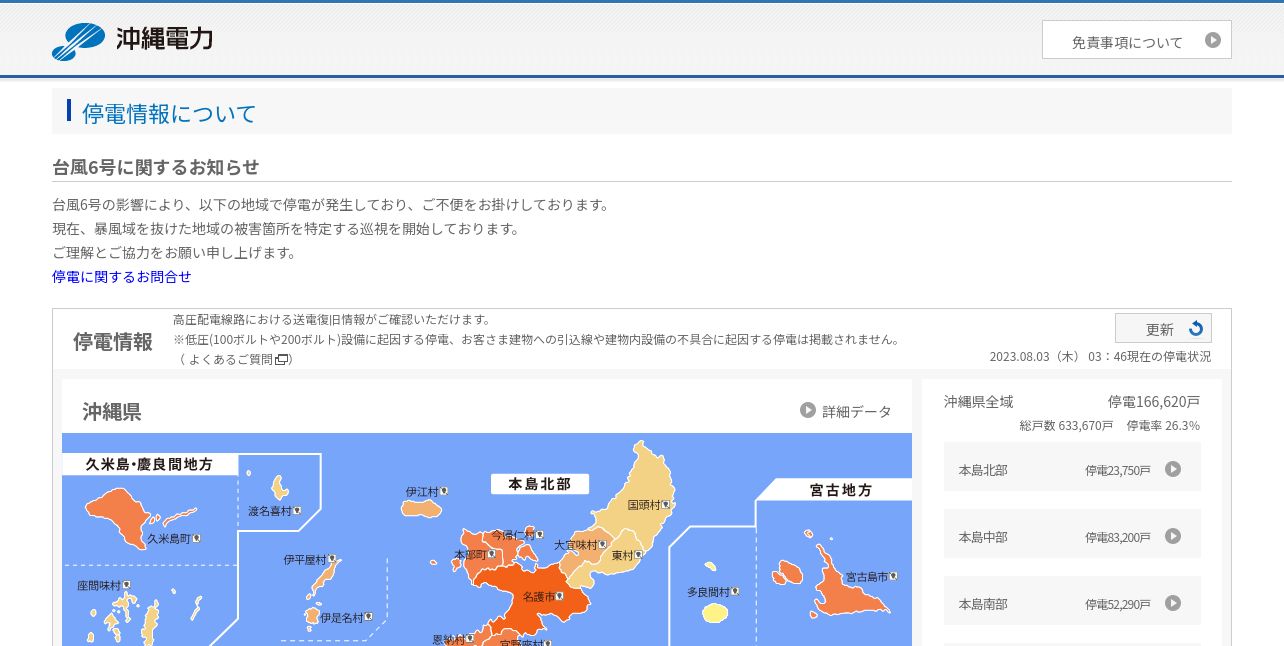Click the marker icon next to 久米島町
This screenshot has height=646, width=1284.
coord(197,538)
